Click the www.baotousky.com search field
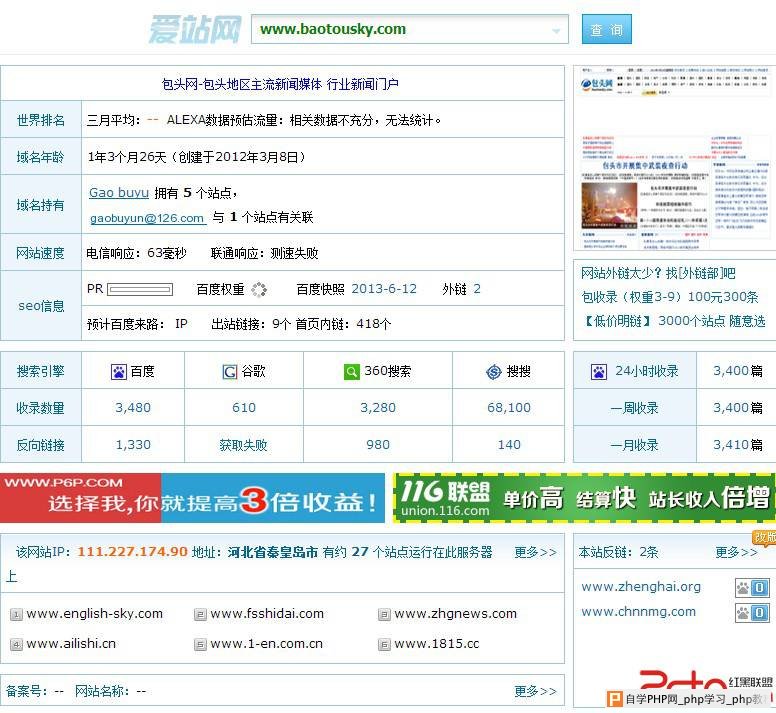 (409, 29)
